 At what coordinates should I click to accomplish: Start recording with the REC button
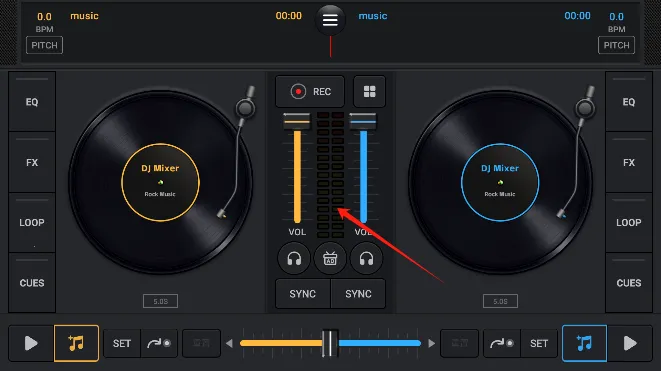(x=310, y=91)
